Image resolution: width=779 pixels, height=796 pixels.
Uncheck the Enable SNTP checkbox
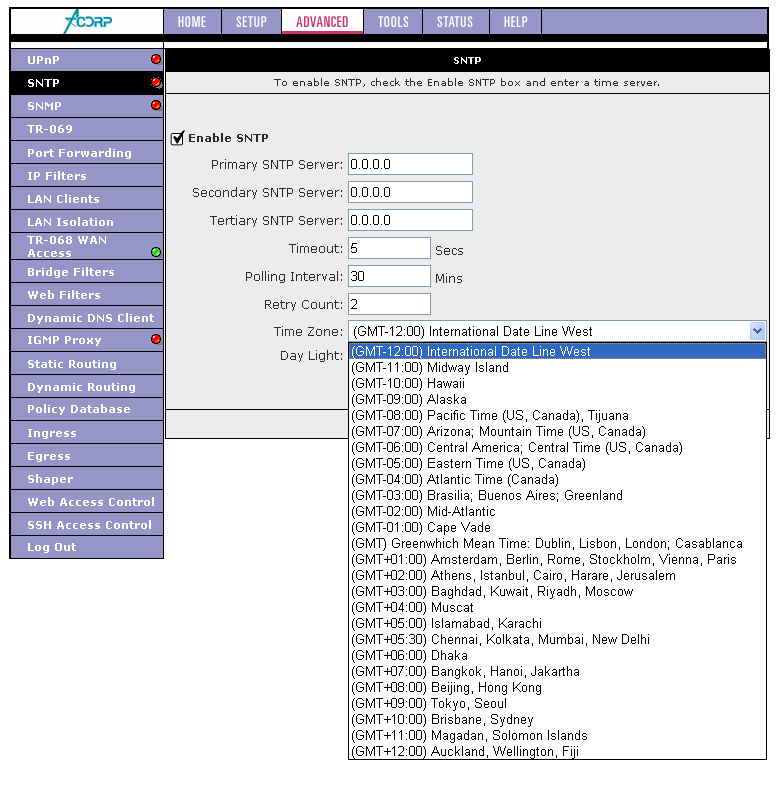177,138
